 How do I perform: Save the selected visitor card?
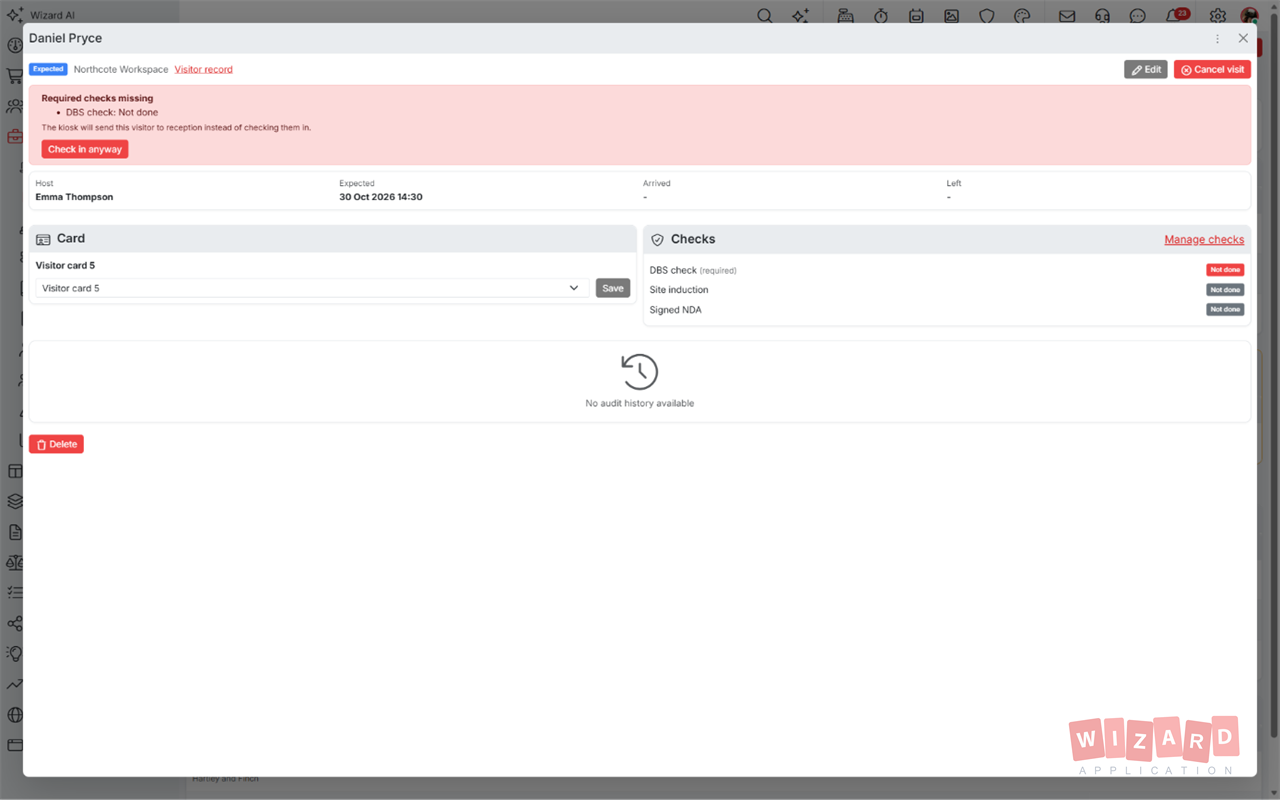click(613, 288)
